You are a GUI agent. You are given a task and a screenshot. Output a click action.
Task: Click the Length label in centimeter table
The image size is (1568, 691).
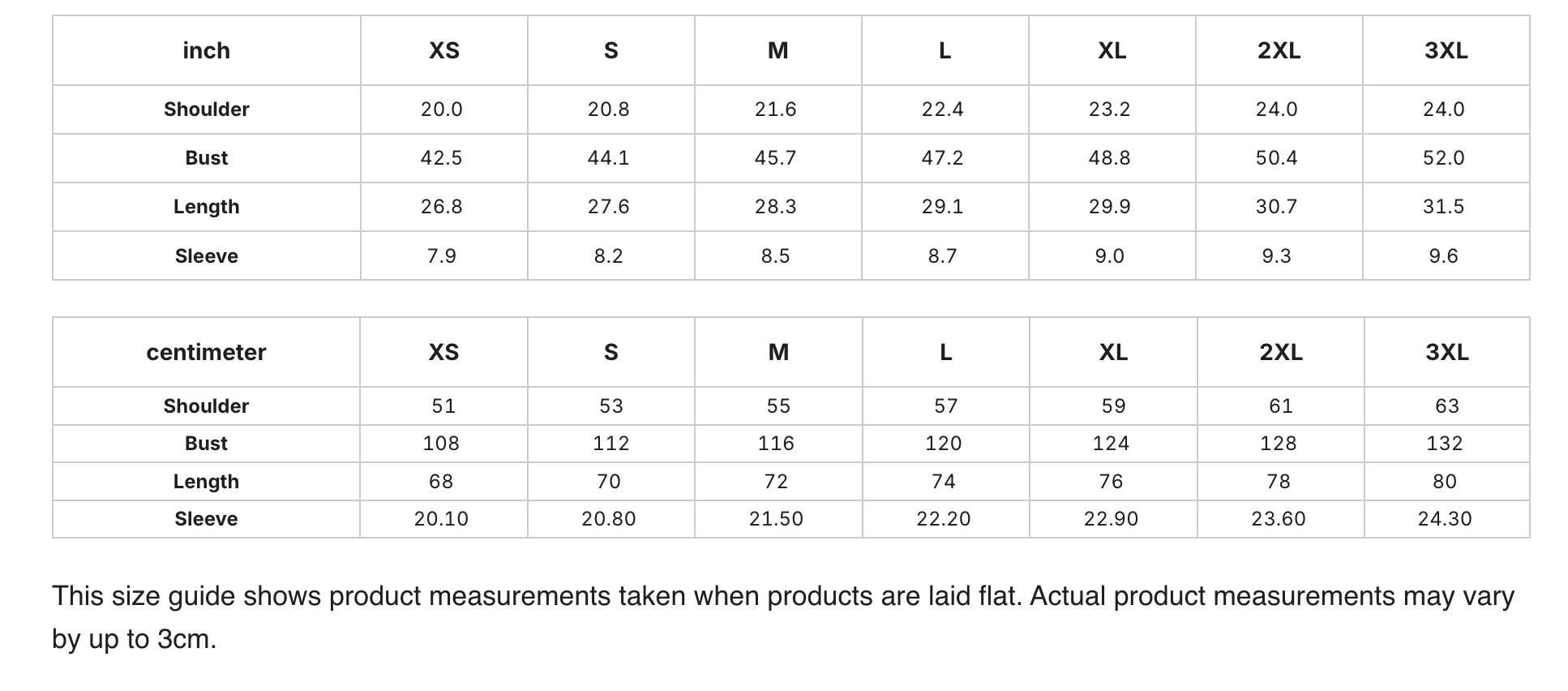pyautogui.click(x=206, y=481)
